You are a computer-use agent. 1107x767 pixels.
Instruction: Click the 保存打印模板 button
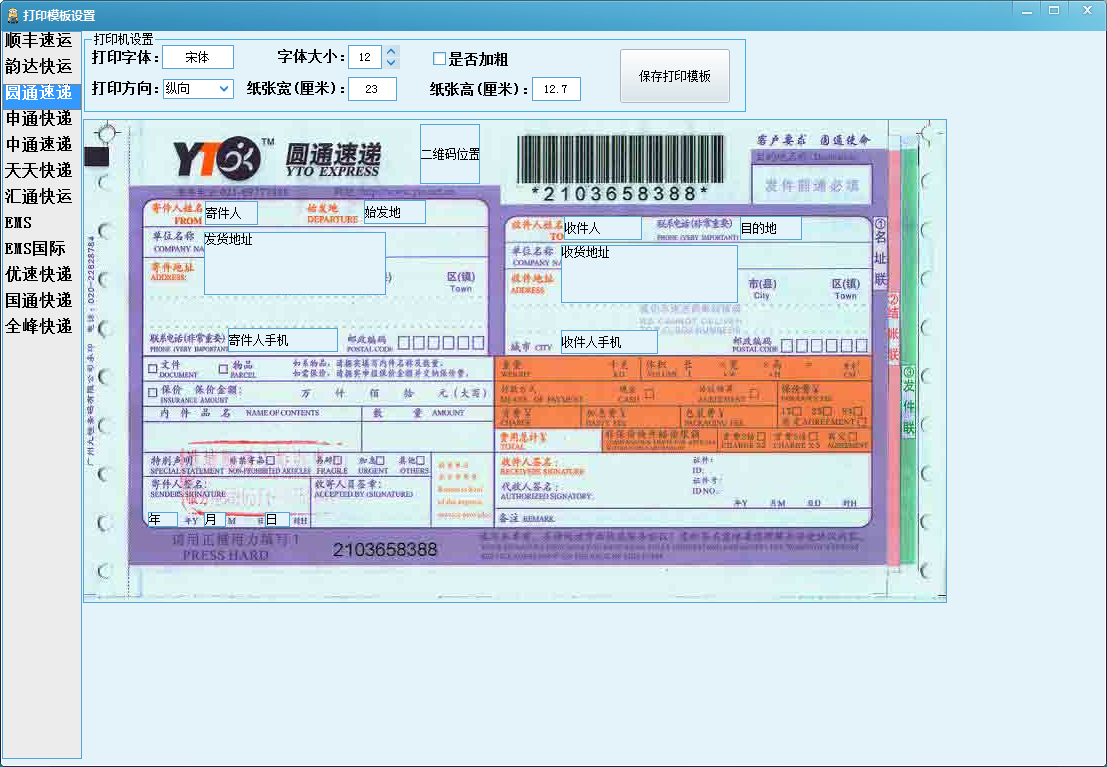click(675, 76)
